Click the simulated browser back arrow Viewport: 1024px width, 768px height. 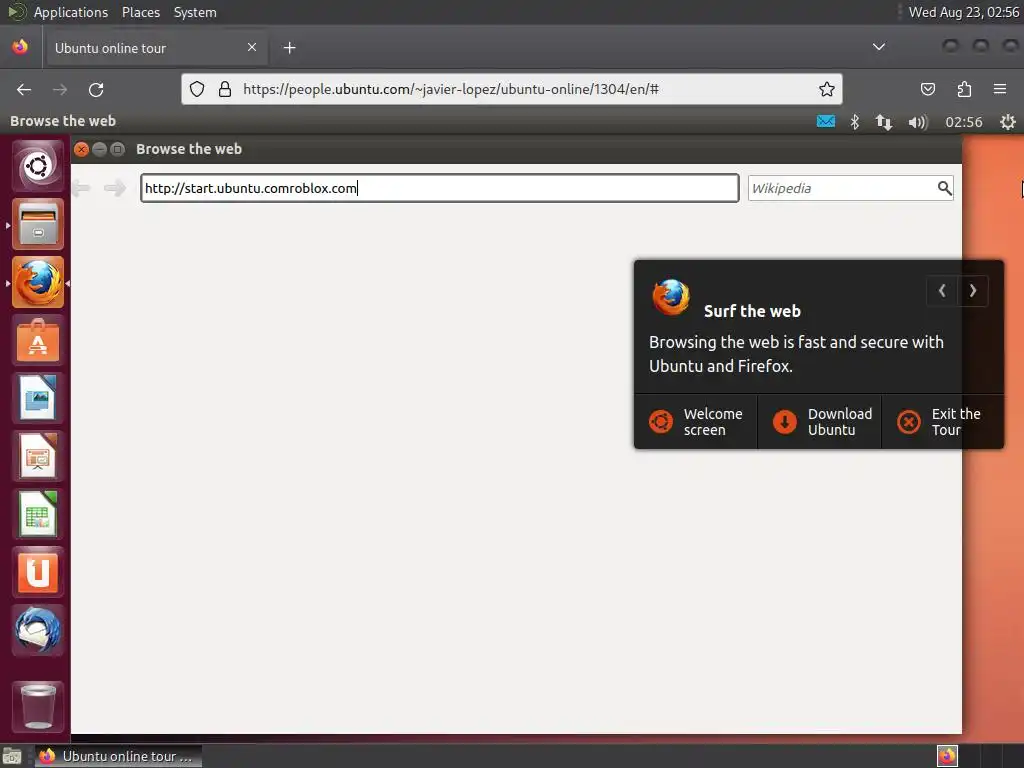81,188
